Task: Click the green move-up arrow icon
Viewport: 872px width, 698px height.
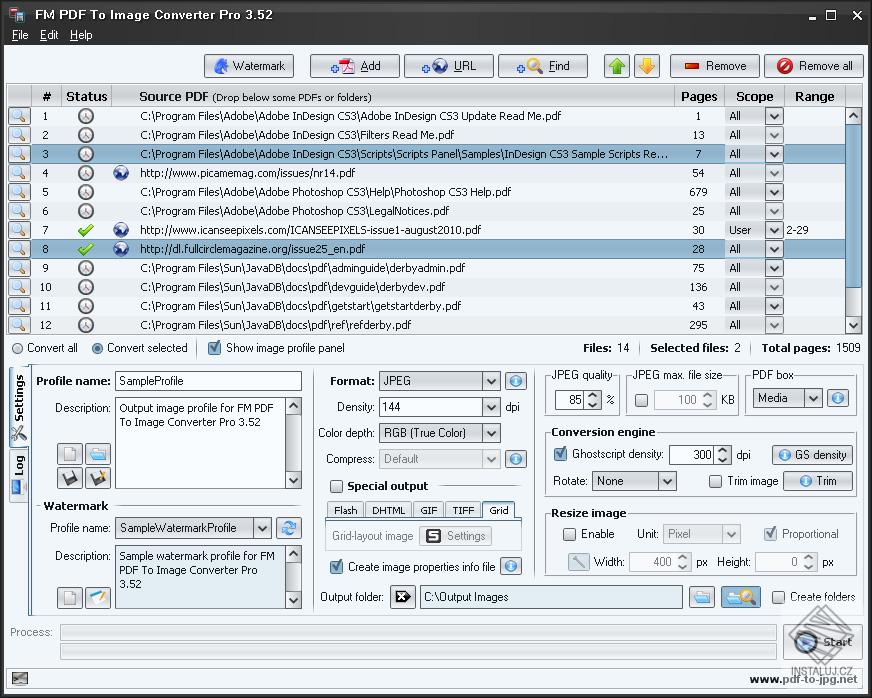Action: [617, 66]
